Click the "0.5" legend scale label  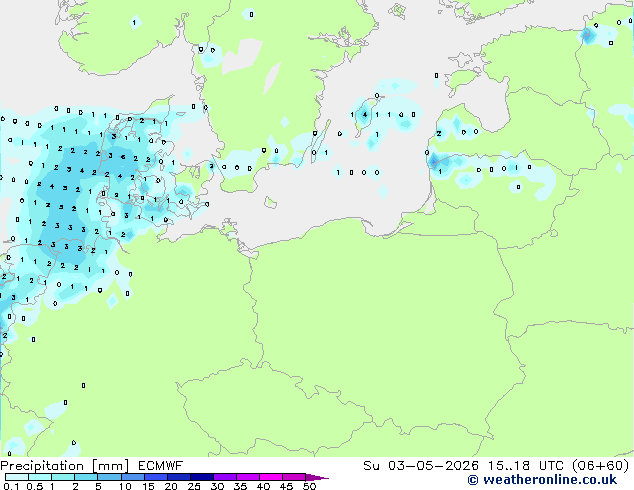(x=35, y=486)
